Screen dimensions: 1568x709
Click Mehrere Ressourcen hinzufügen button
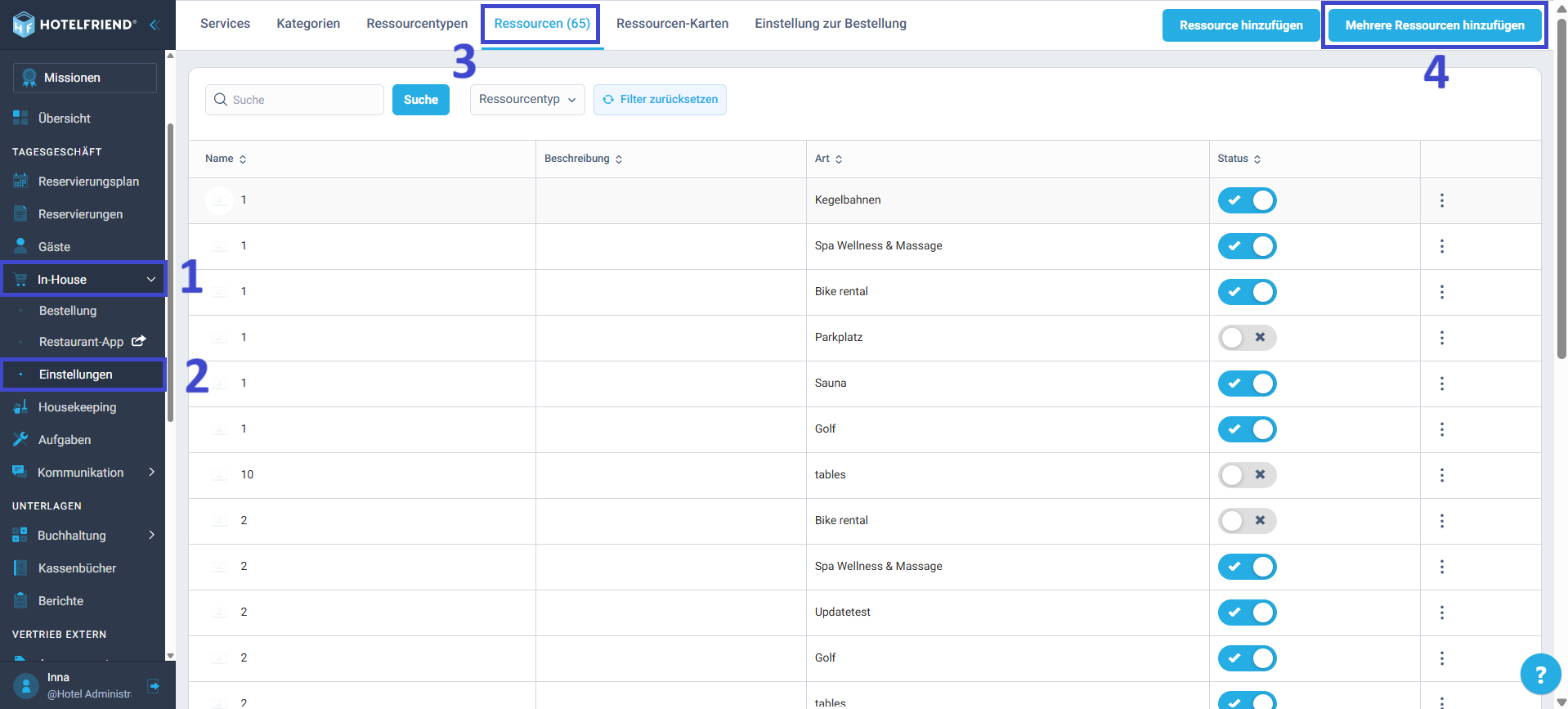(1435, 25)
